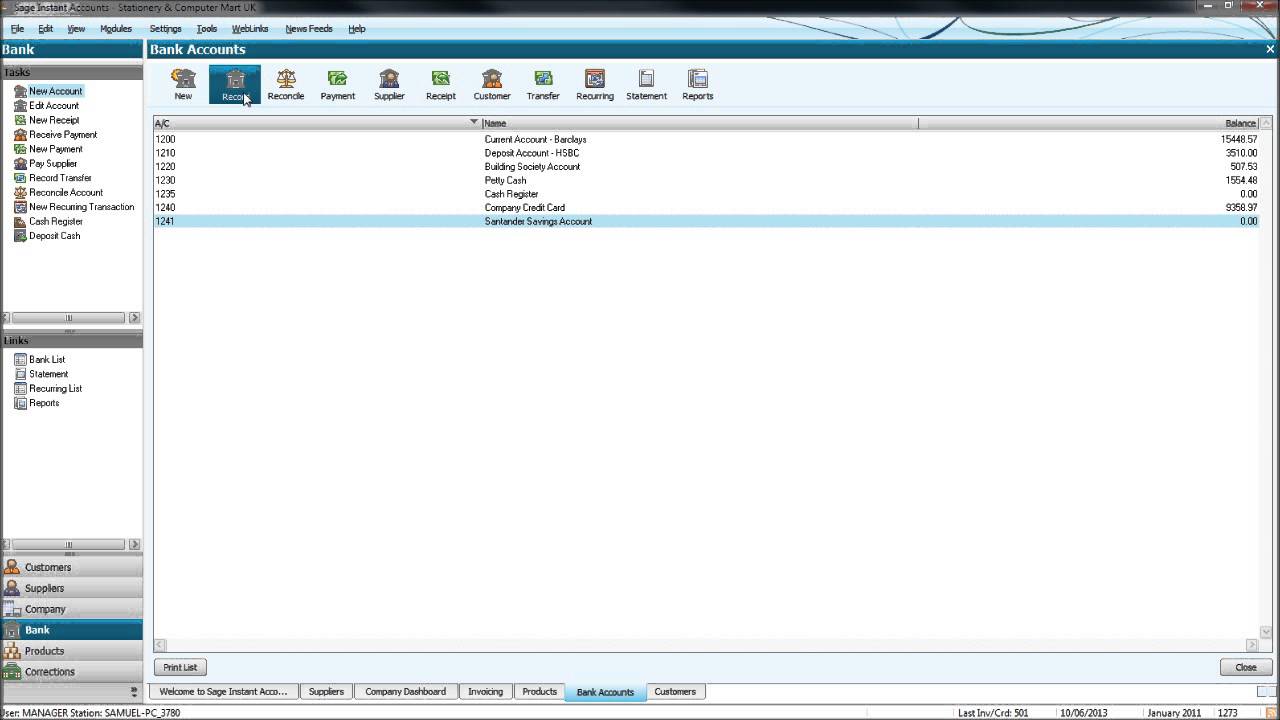Switch to Customers module in navigation
This screenshot has height=720, width=1280.
(72, 567)
